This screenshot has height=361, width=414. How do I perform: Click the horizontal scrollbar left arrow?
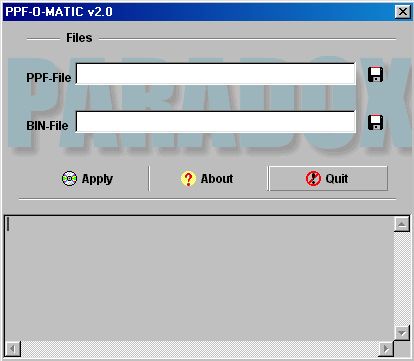tap(13, 349)
